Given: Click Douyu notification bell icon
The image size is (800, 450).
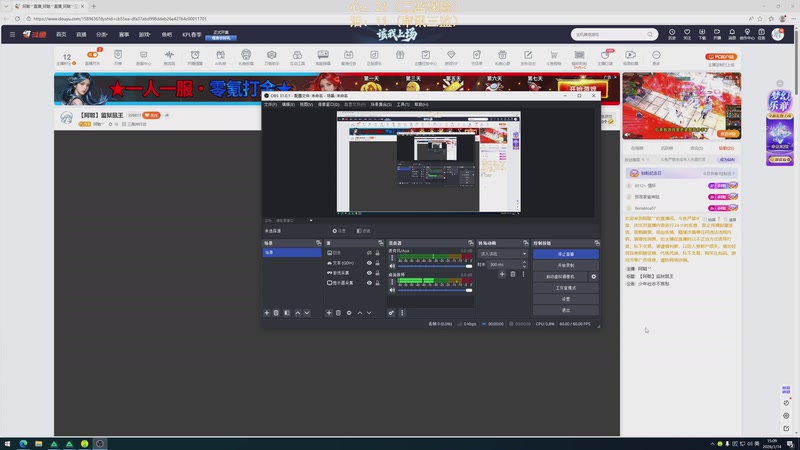Looking at the screenshot, I should pyautogui.click(x=732, y=34).
